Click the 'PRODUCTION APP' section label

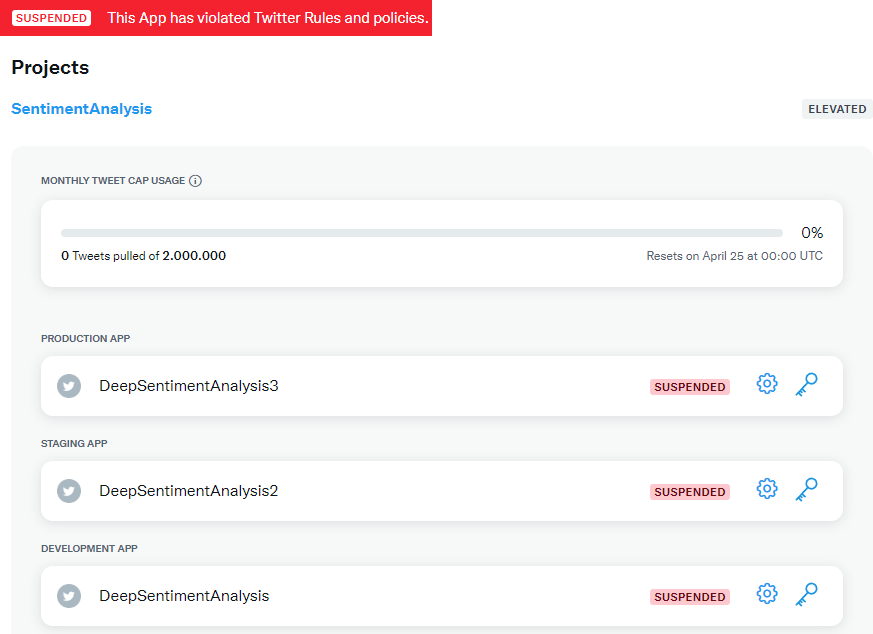point(85,338)
